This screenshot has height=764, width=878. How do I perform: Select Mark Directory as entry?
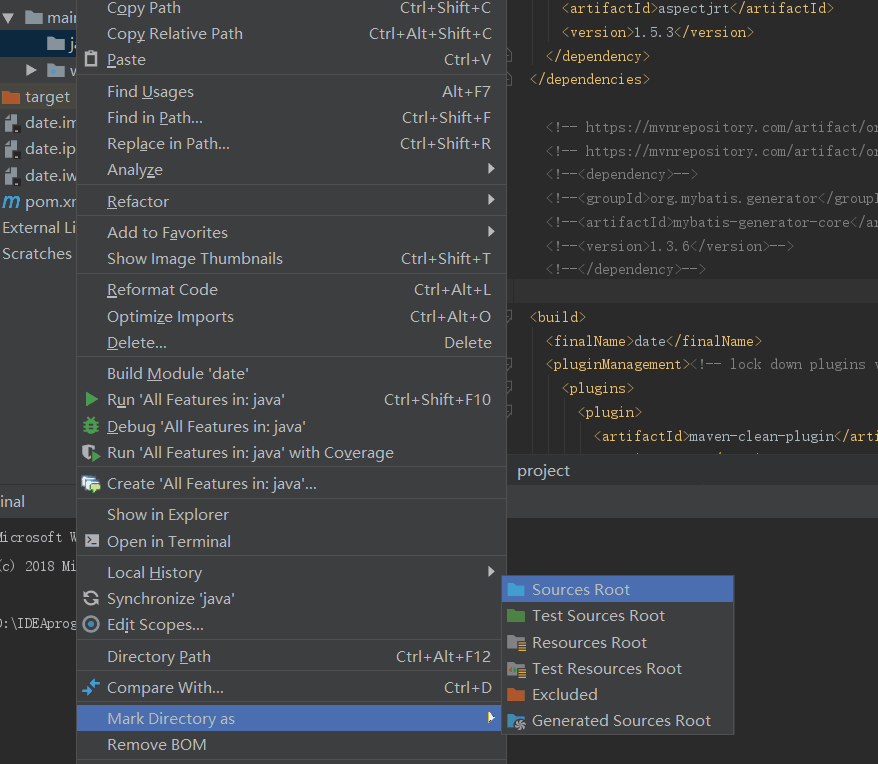coord(289,718)
